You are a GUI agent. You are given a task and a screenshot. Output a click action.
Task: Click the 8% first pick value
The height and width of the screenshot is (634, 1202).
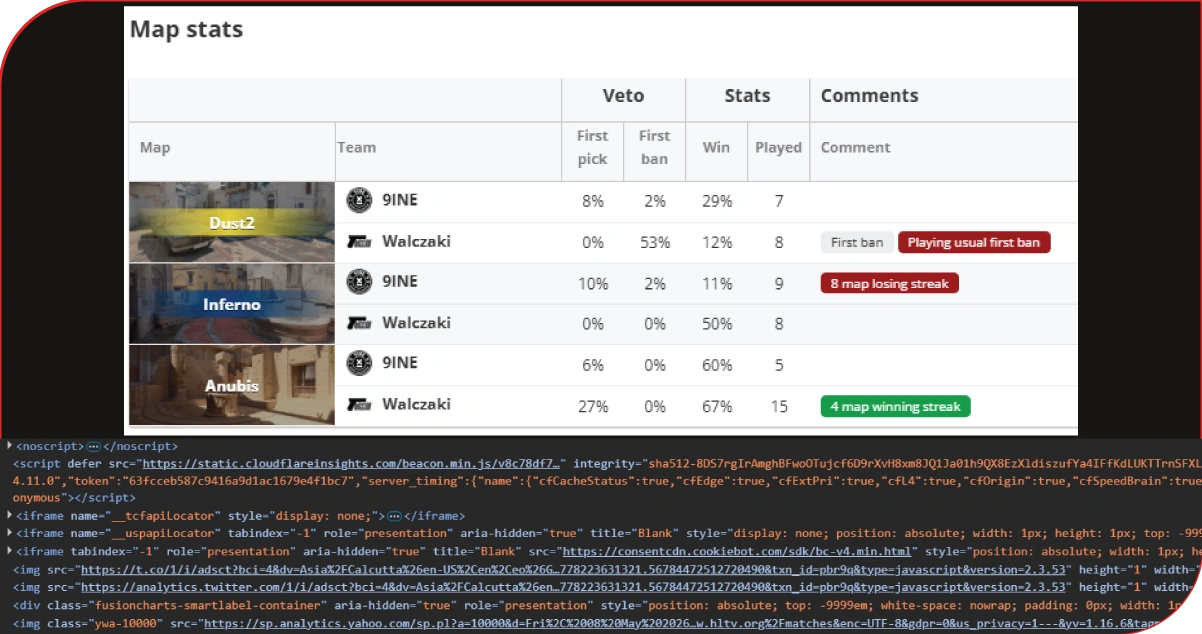coord(593,202)
